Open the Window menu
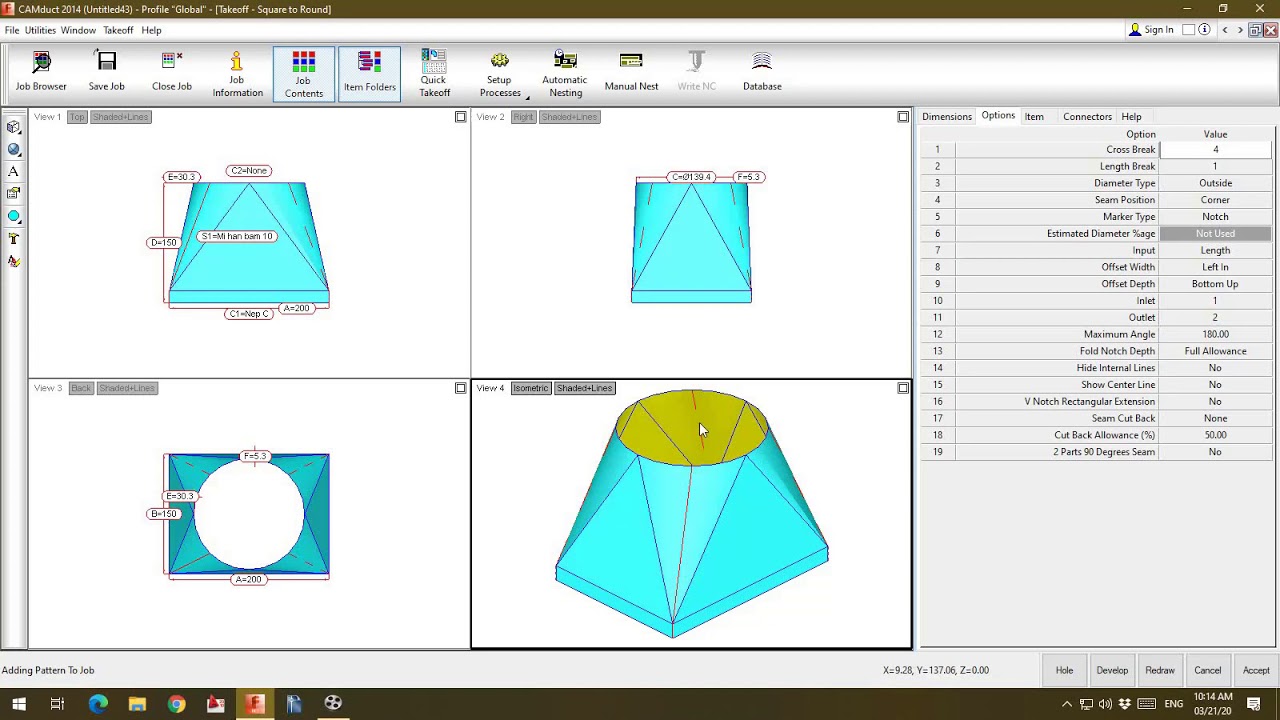 tap(78, 30)
